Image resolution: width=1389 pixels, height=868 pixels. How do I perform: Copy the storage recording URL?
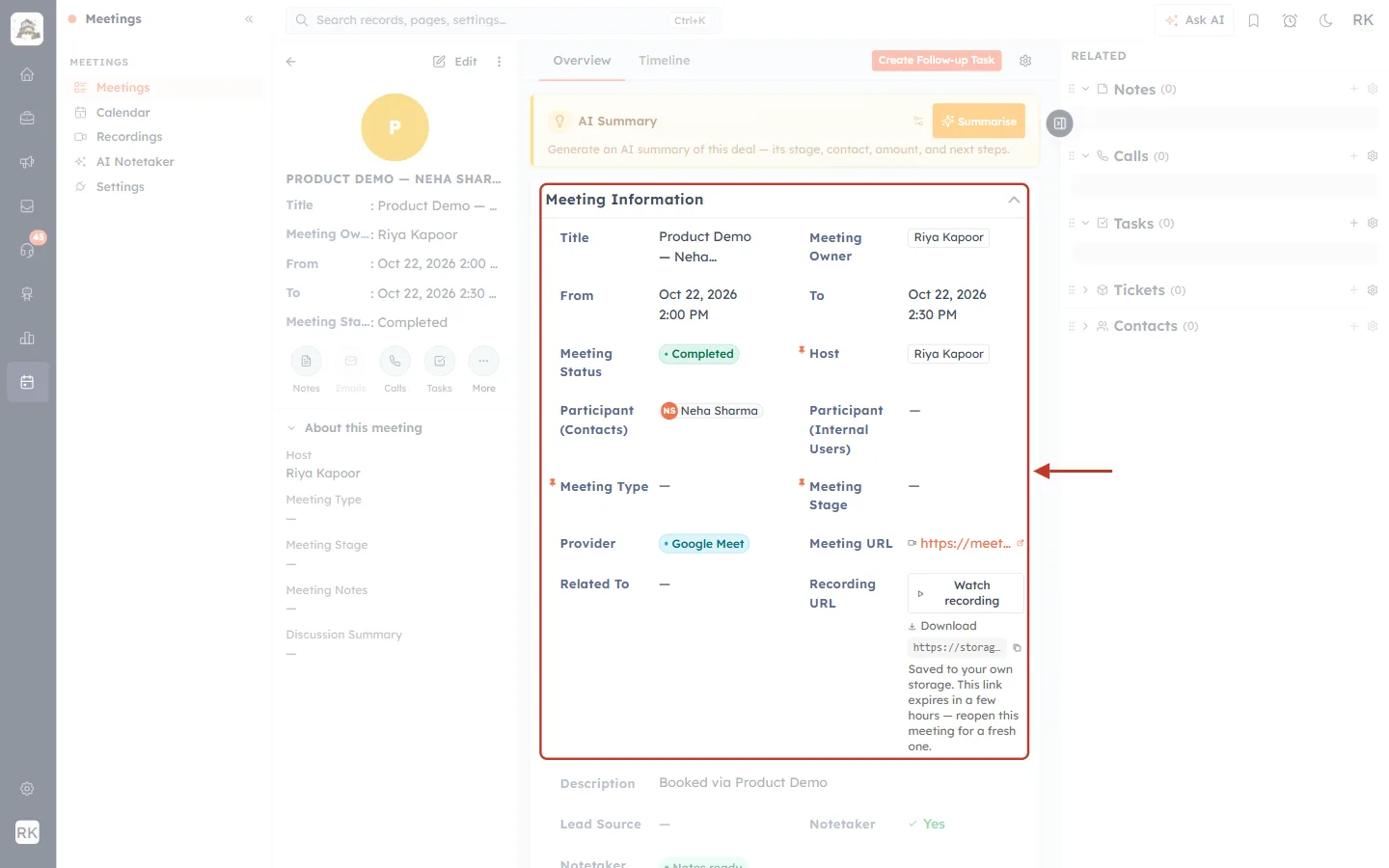pos(1017,648)
